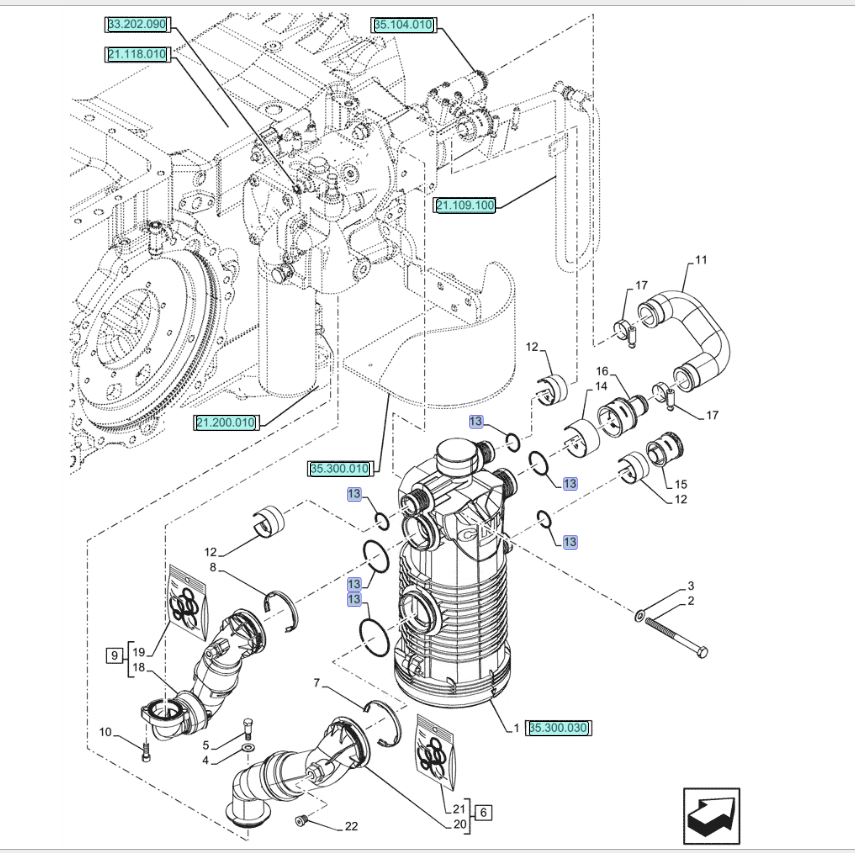Open reference link 35.104.010
Screen dimensions: 855x853
point(404,25)
